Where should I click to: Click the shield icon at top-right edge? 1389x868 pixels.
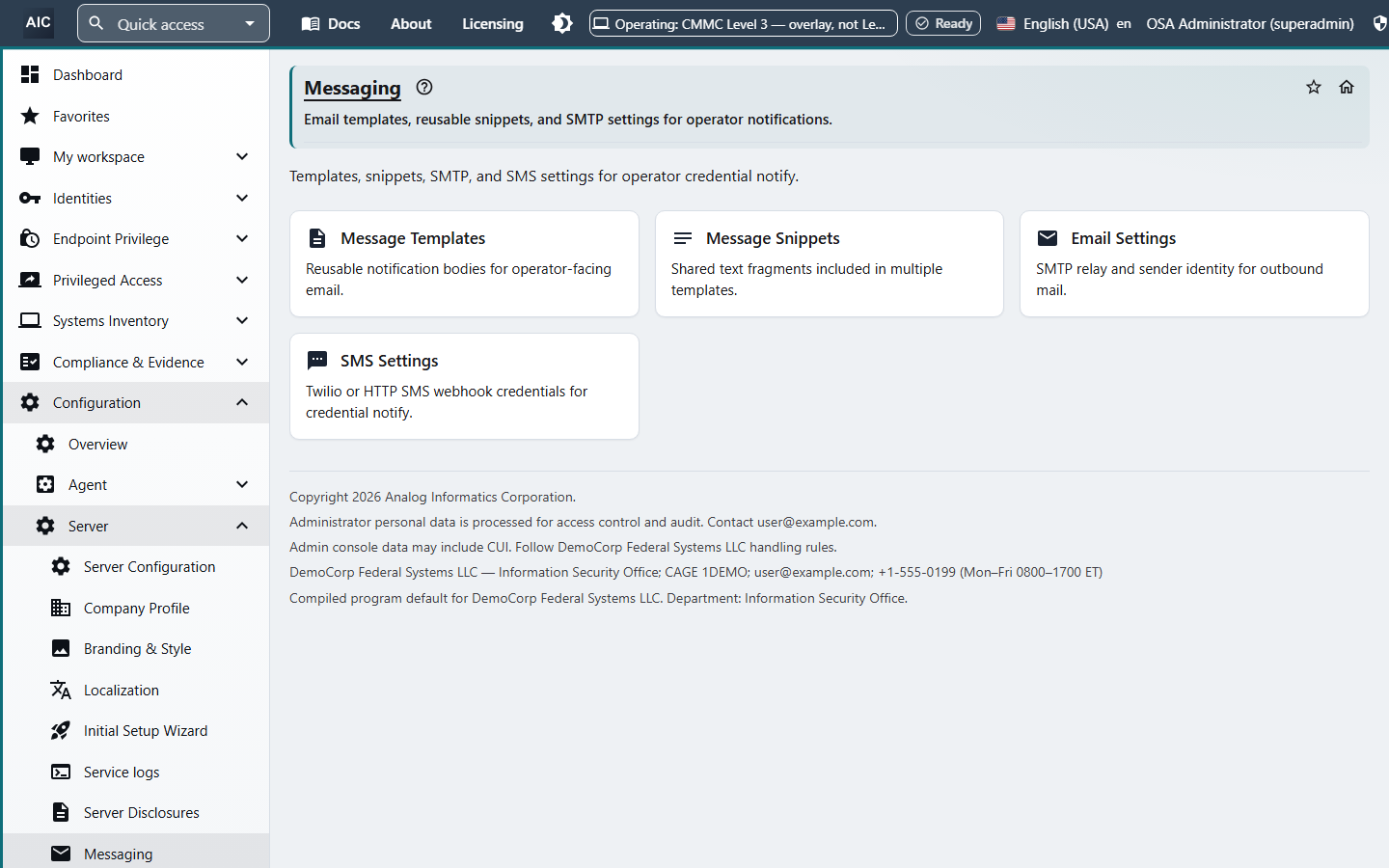click(1380, 23)
